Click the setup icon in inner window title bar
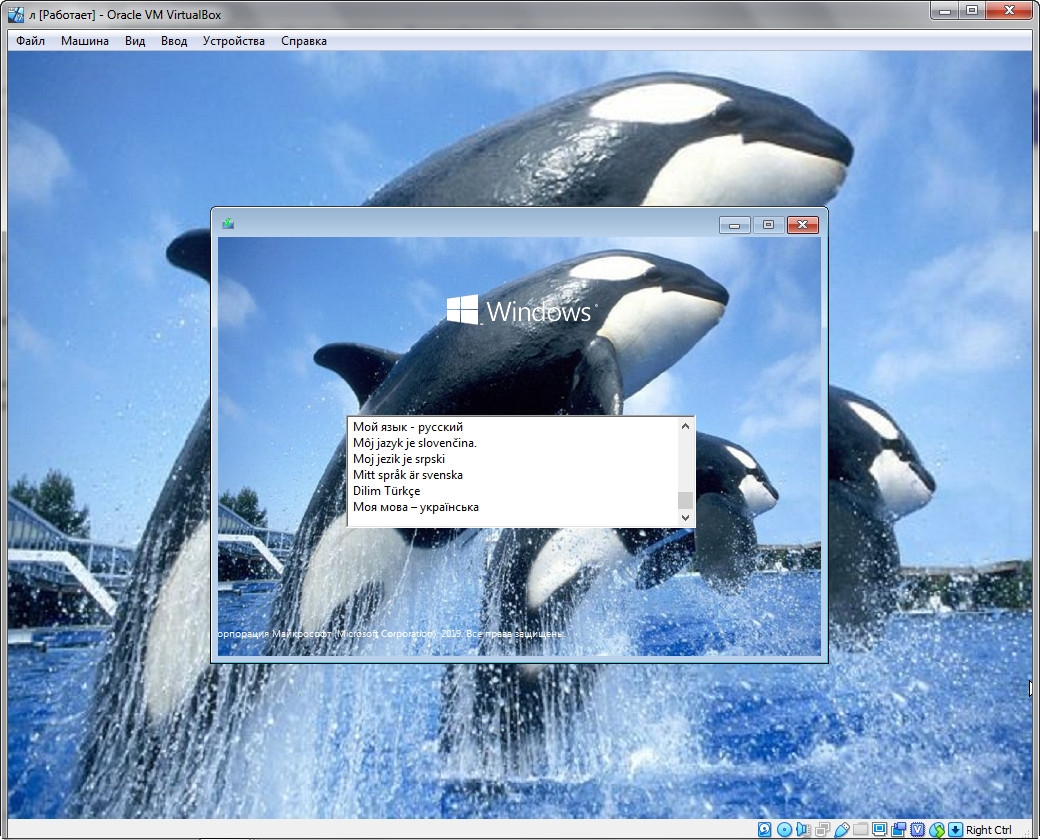1040x840 pixels. point(228,224)
